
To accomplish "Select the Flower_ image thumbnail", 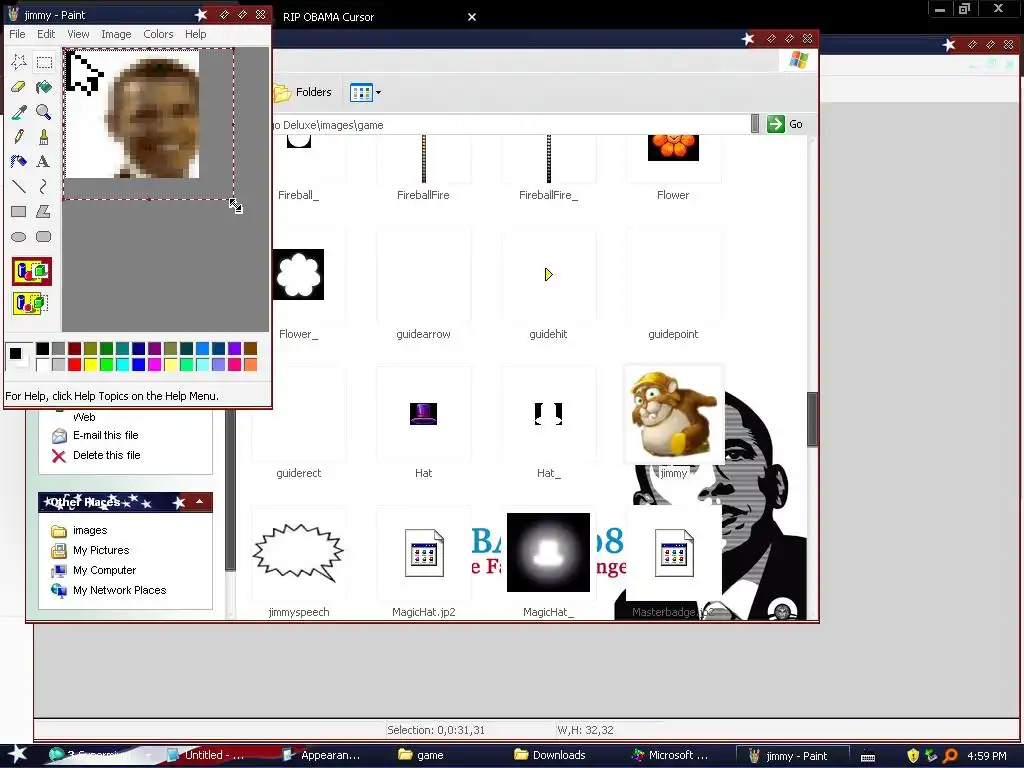I will [298, 275].
